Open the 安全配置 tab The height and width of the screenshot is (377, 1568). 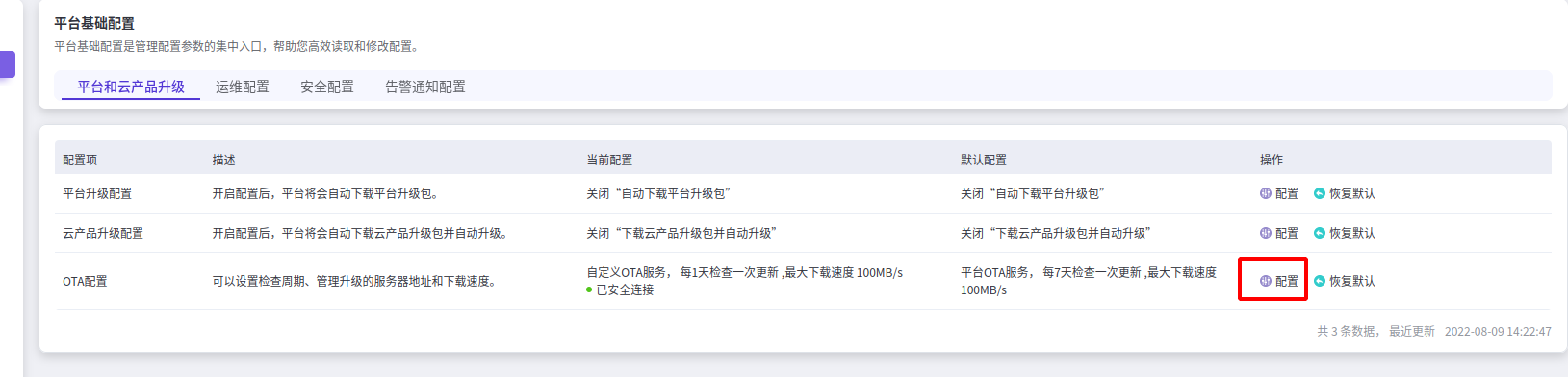327,87
